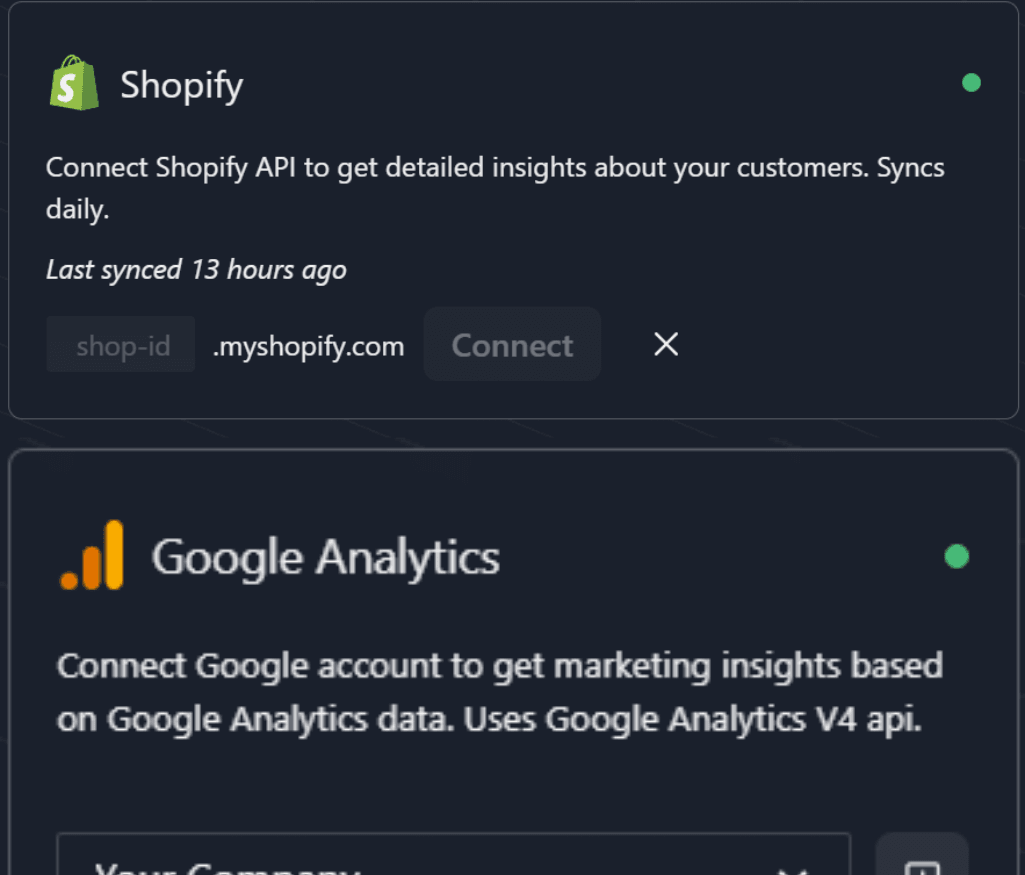
Task: Click the green status dot on Google Analytics card
Action: pyautogui.click(x=956, y=557)
